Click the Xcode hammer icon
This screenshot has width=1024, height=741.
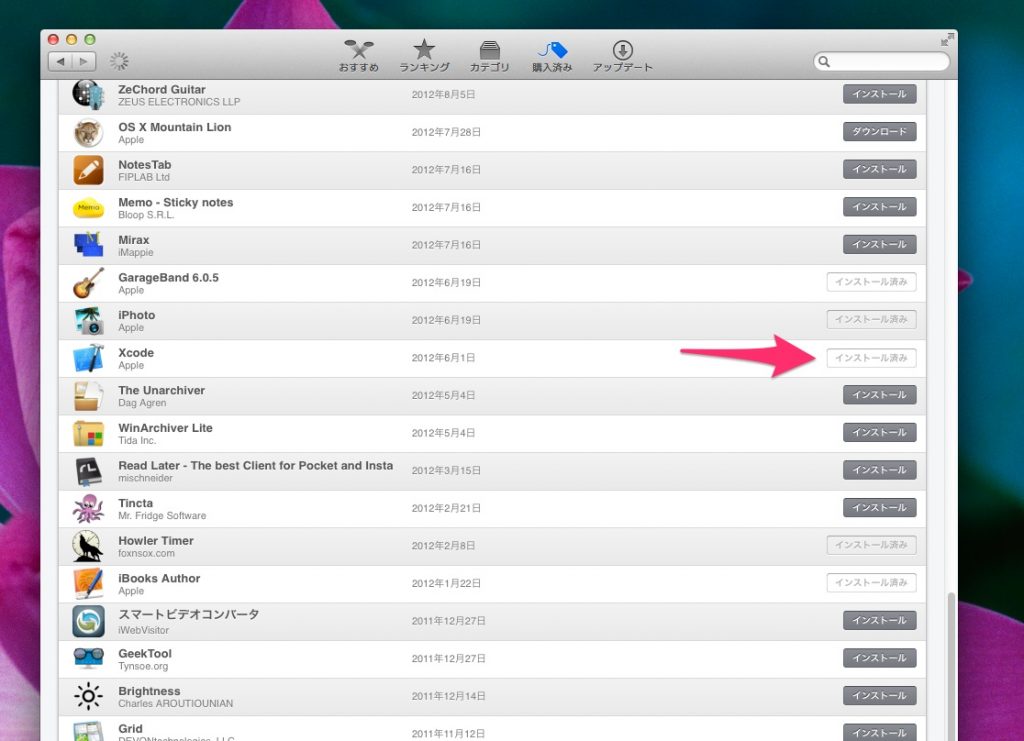[88, 358]
